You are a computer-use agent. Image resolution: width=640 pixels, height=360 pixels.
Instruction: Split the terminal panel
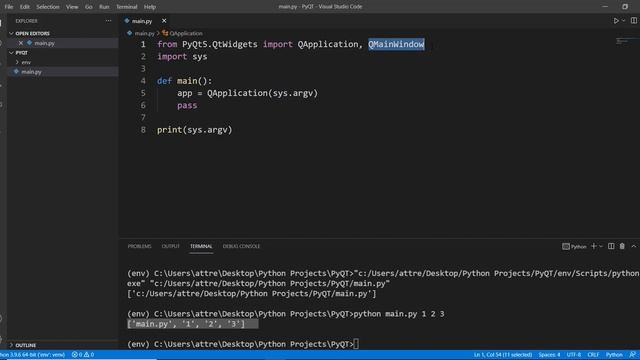coord(611,246)
